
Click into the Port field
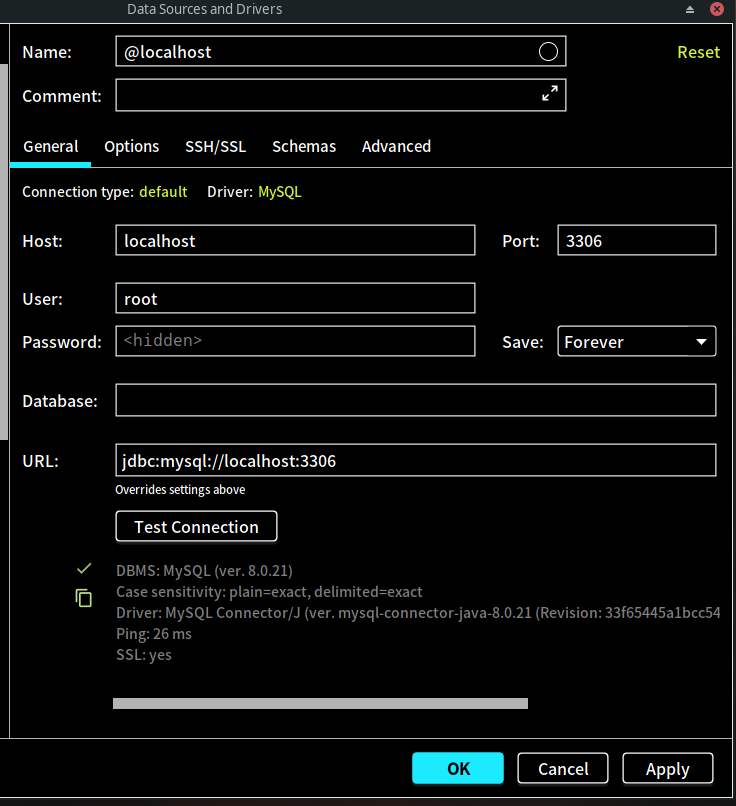pyautogui.click(x=636, y=240)
